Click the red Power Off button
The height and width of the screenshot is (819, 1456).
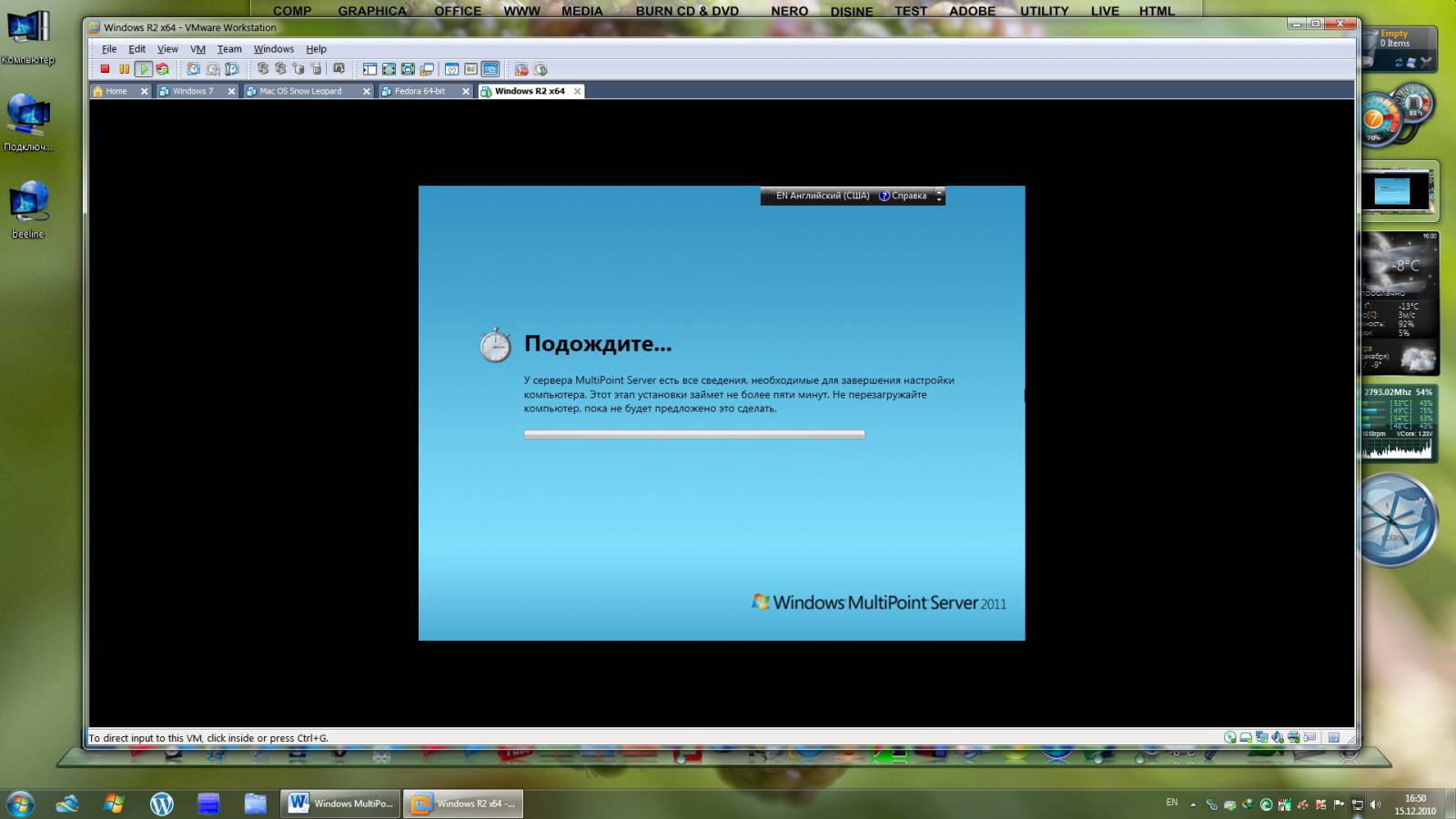click(x=105, y=69)
